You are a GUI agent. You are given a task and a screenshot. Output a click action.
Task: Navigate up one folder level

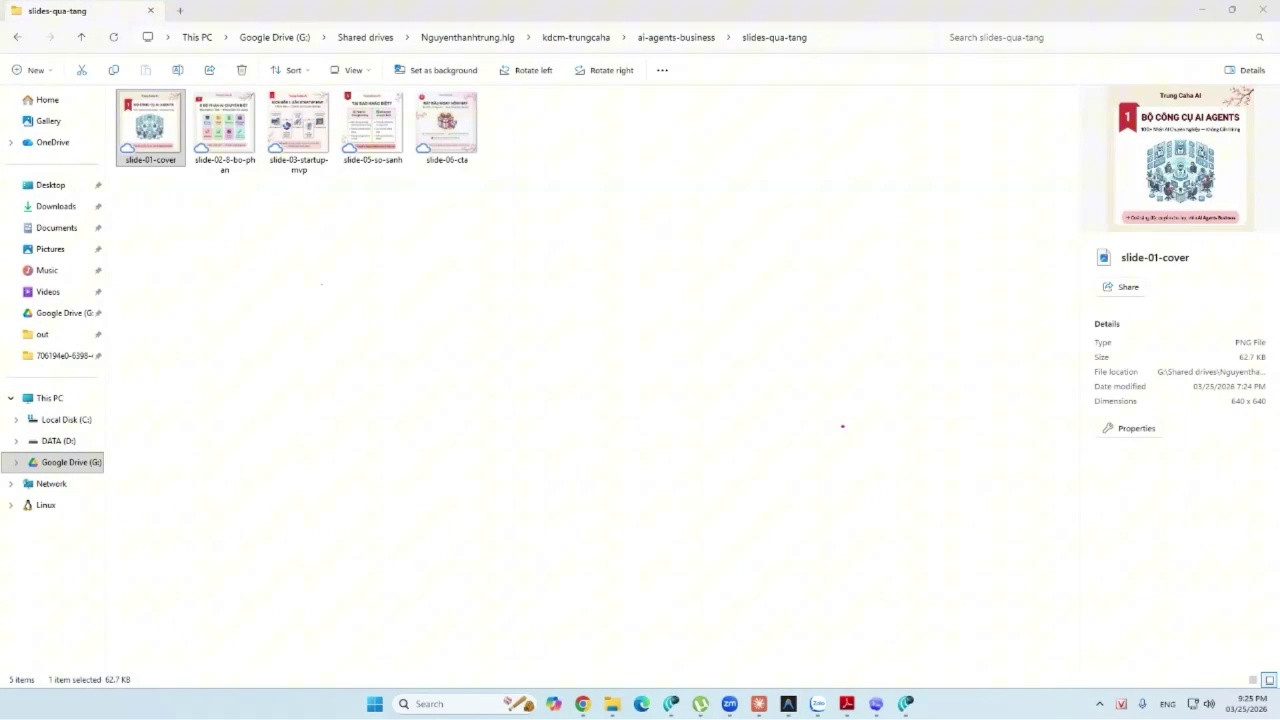(81, 37)
